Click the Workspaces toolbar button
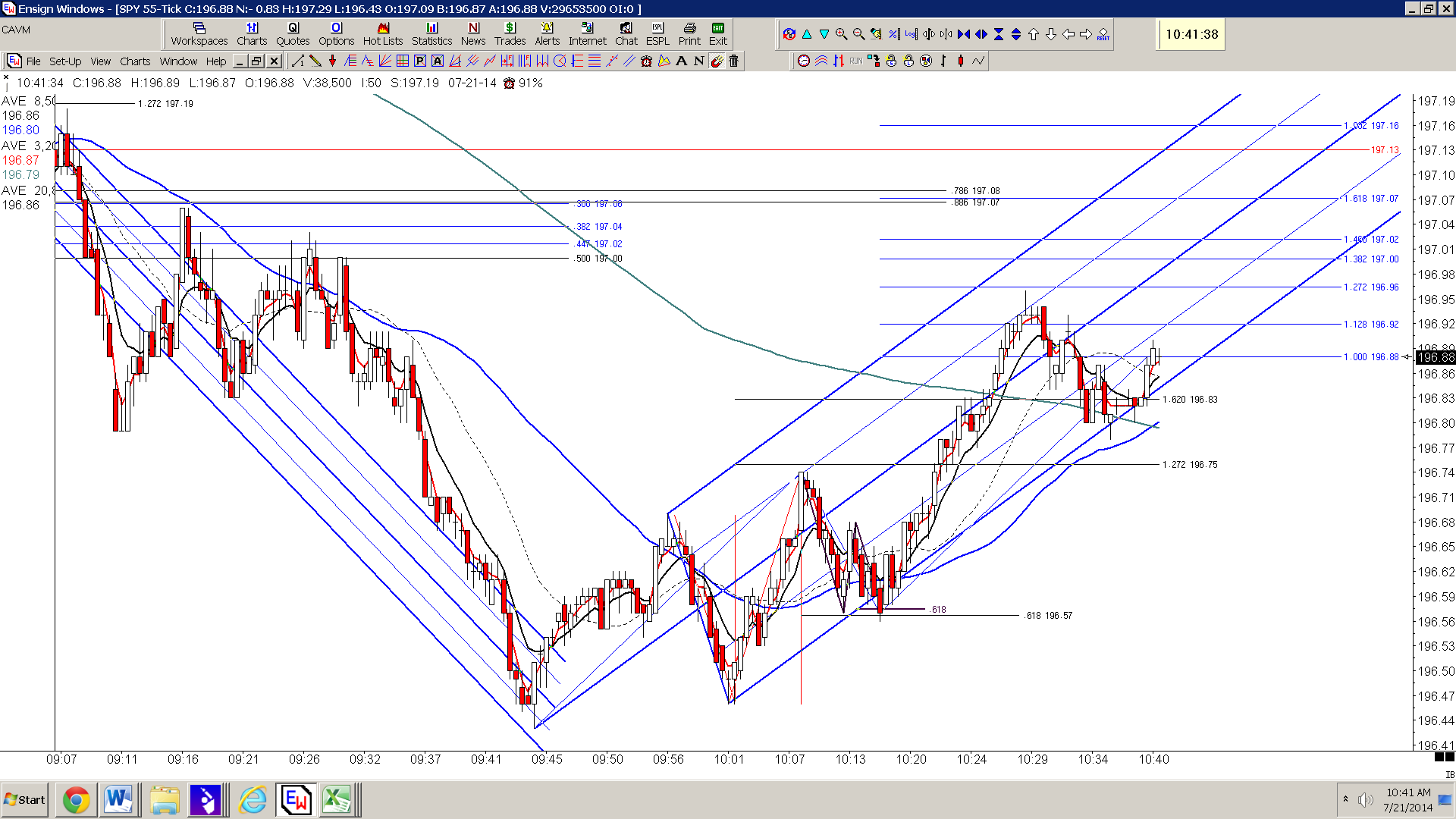 click(x=199, y=34)
